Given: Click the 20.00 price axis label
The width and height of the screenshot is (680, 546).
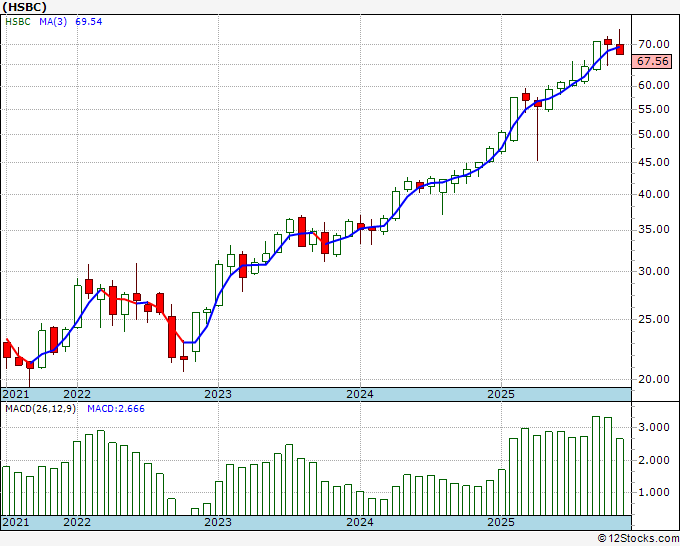Looking at the screenshot, I should point(654,379).
